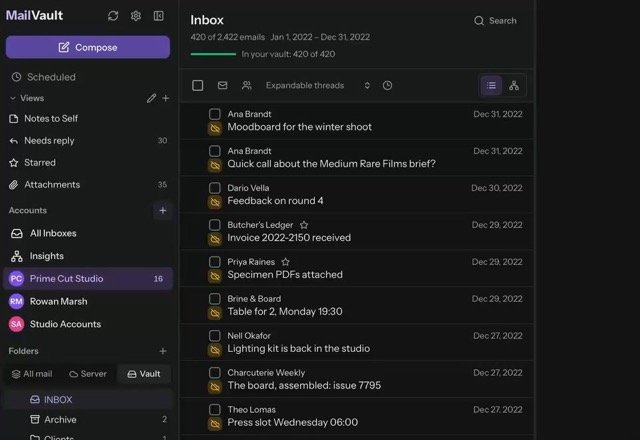
Task: Switch to list view icon
Action: tap(491, 85)
